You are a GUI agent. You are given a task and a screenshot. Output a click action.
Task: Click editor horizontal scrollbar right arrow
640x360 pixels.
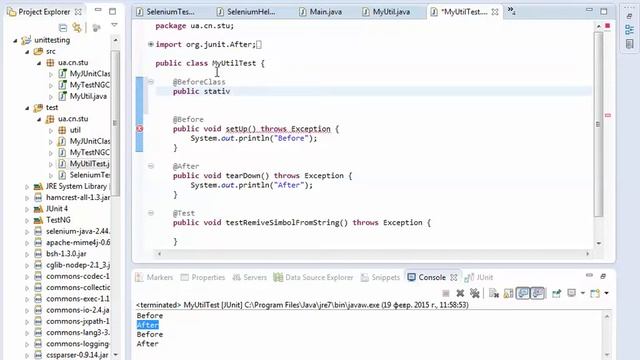587,253
